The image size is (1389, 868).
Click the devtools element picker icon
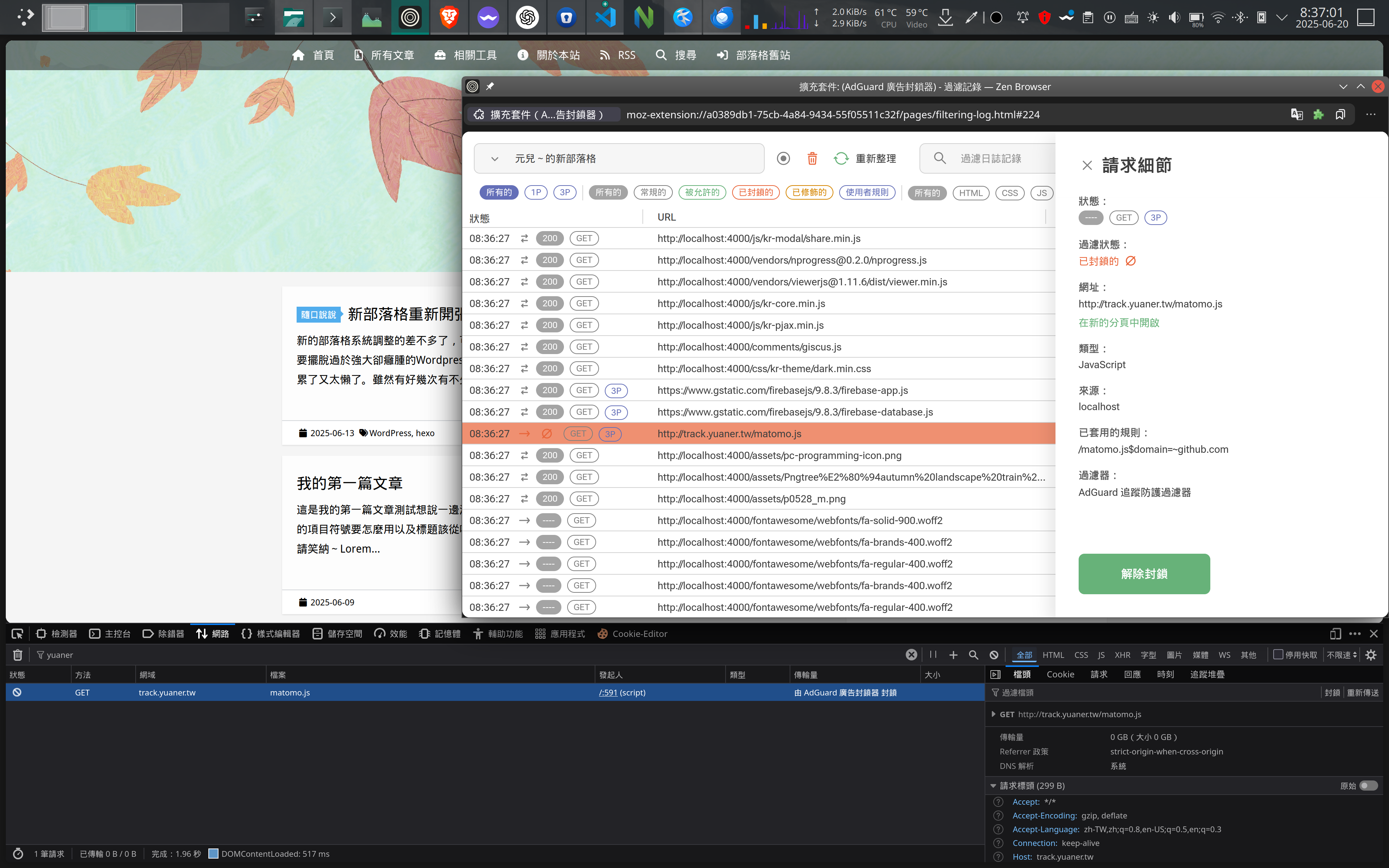pos(17,634)
